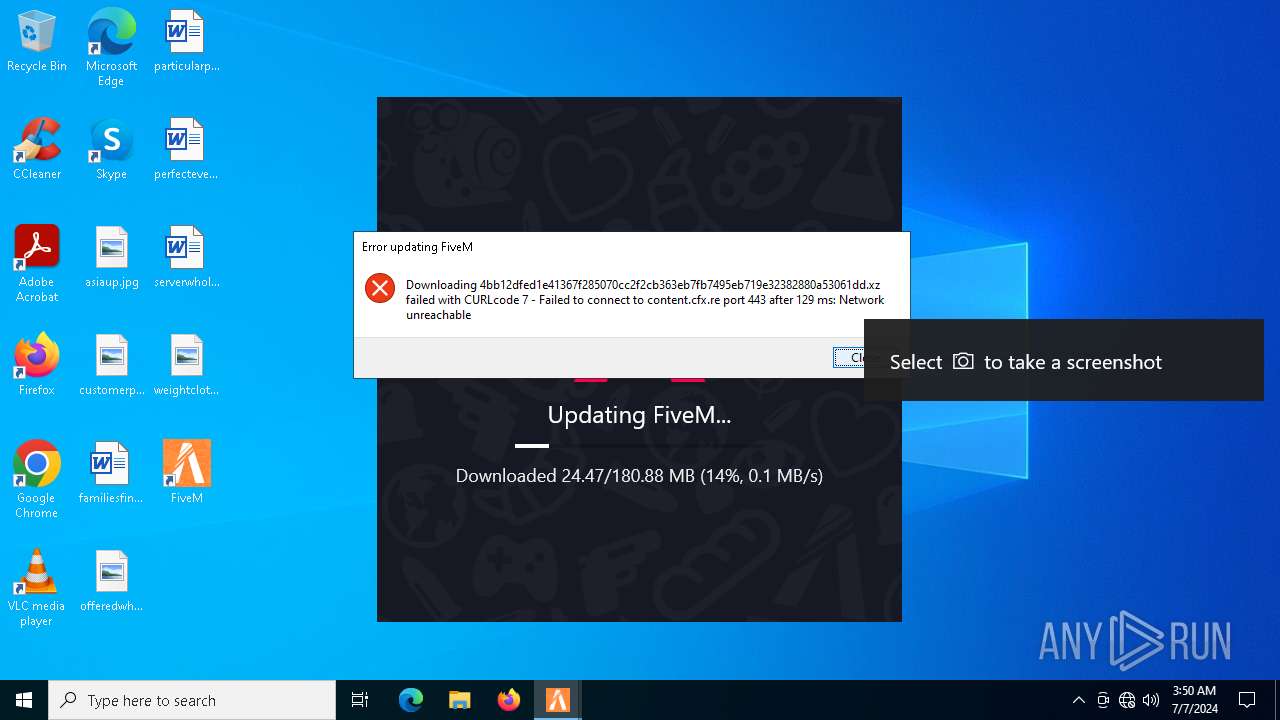This screenshot has width=1280, height=720.
Task: Open the Action Center notifications icon
Action: (x=1247, y=700)
